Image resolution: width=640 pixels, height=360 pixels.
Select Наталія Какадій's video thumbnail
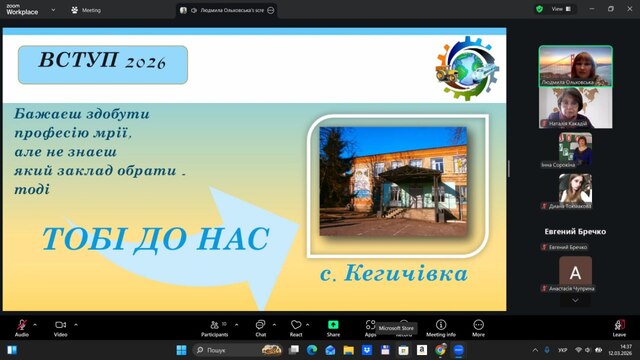pos(576,108)
